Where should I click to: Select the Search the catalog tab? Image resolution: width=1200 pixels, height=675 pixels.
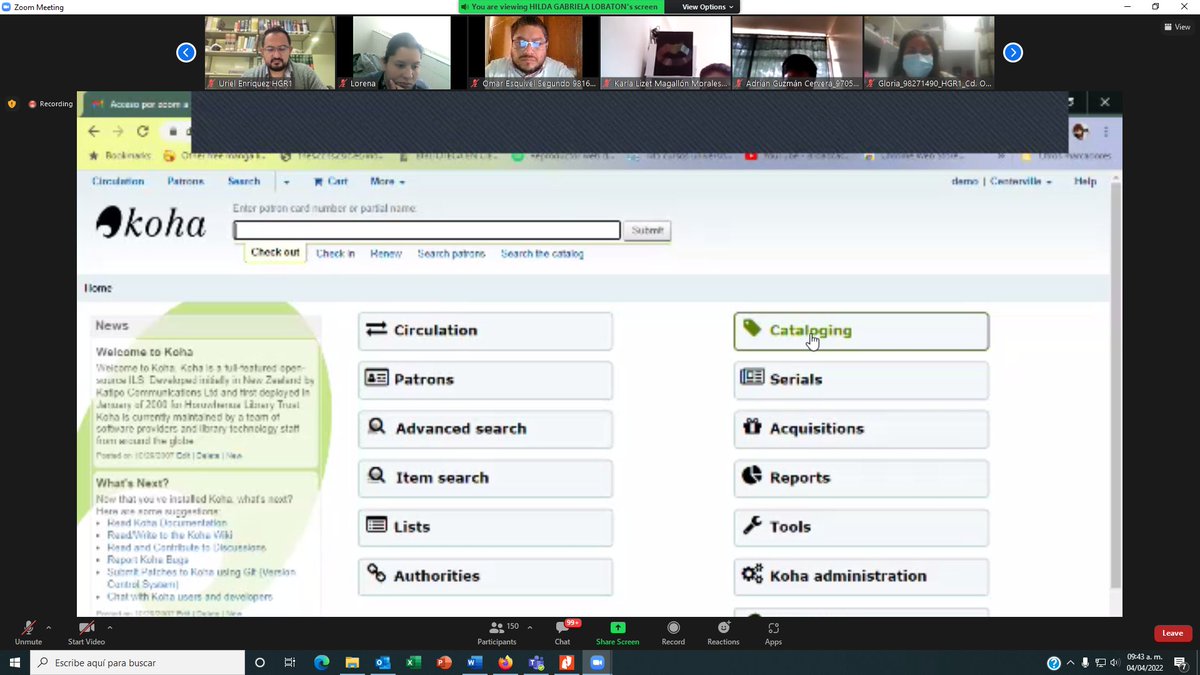click(542, 254)
